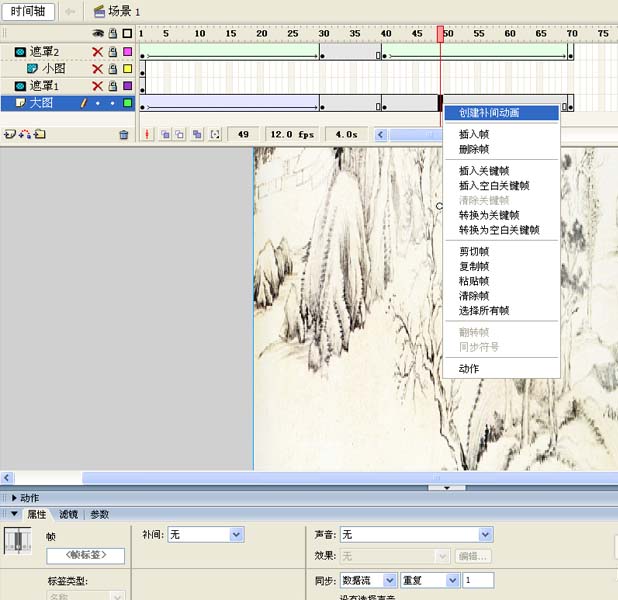Viewport: 618px width, 600px height.
Task: Toggle visibility of the 小图 layer
Action: pyautogui.click(x=97, y=69)
